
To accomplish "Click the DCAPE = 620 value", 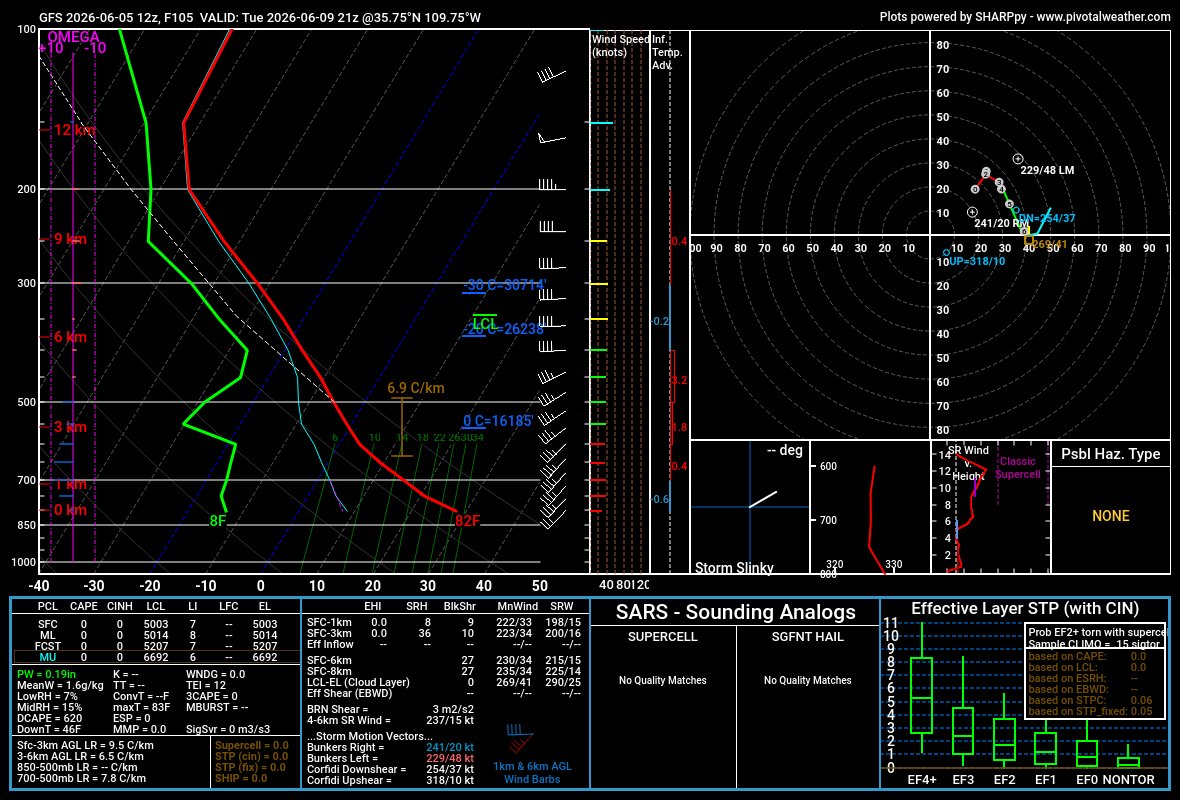I will tap(50, 718).
